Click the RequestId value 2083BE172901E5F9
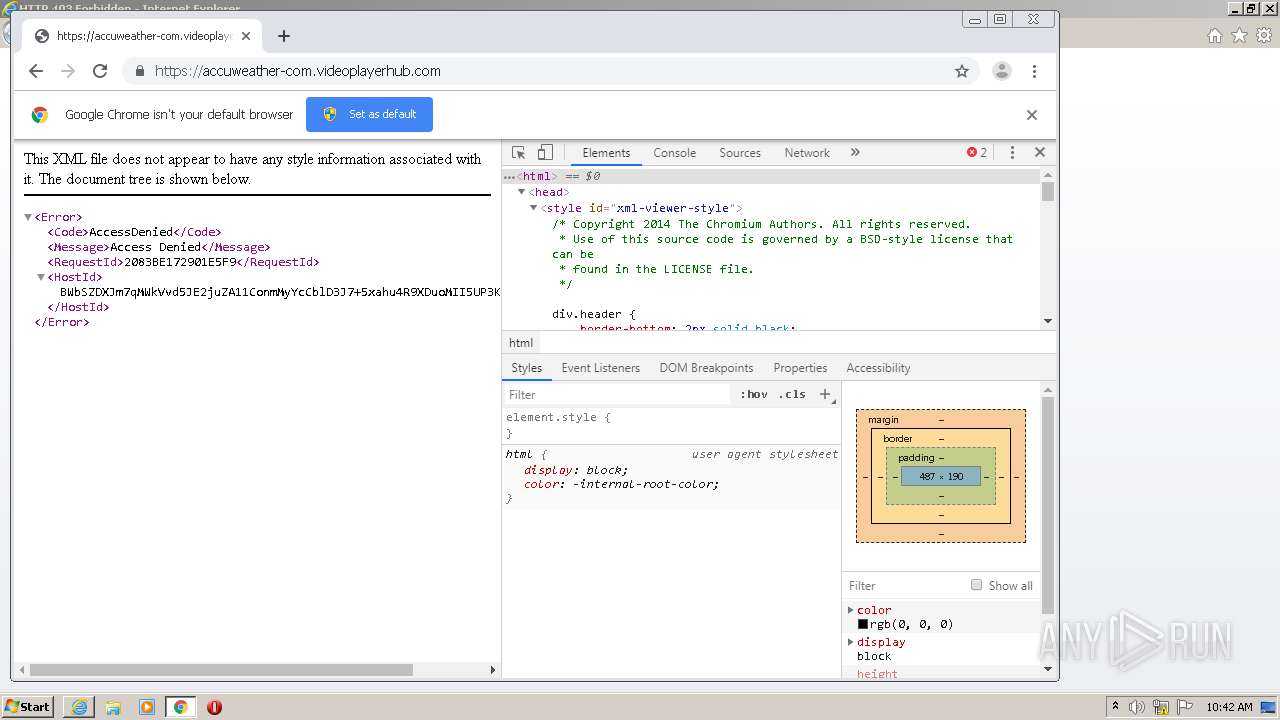Screen dimensions: 1280x720 pyautogui.click(x=181, y=262)
